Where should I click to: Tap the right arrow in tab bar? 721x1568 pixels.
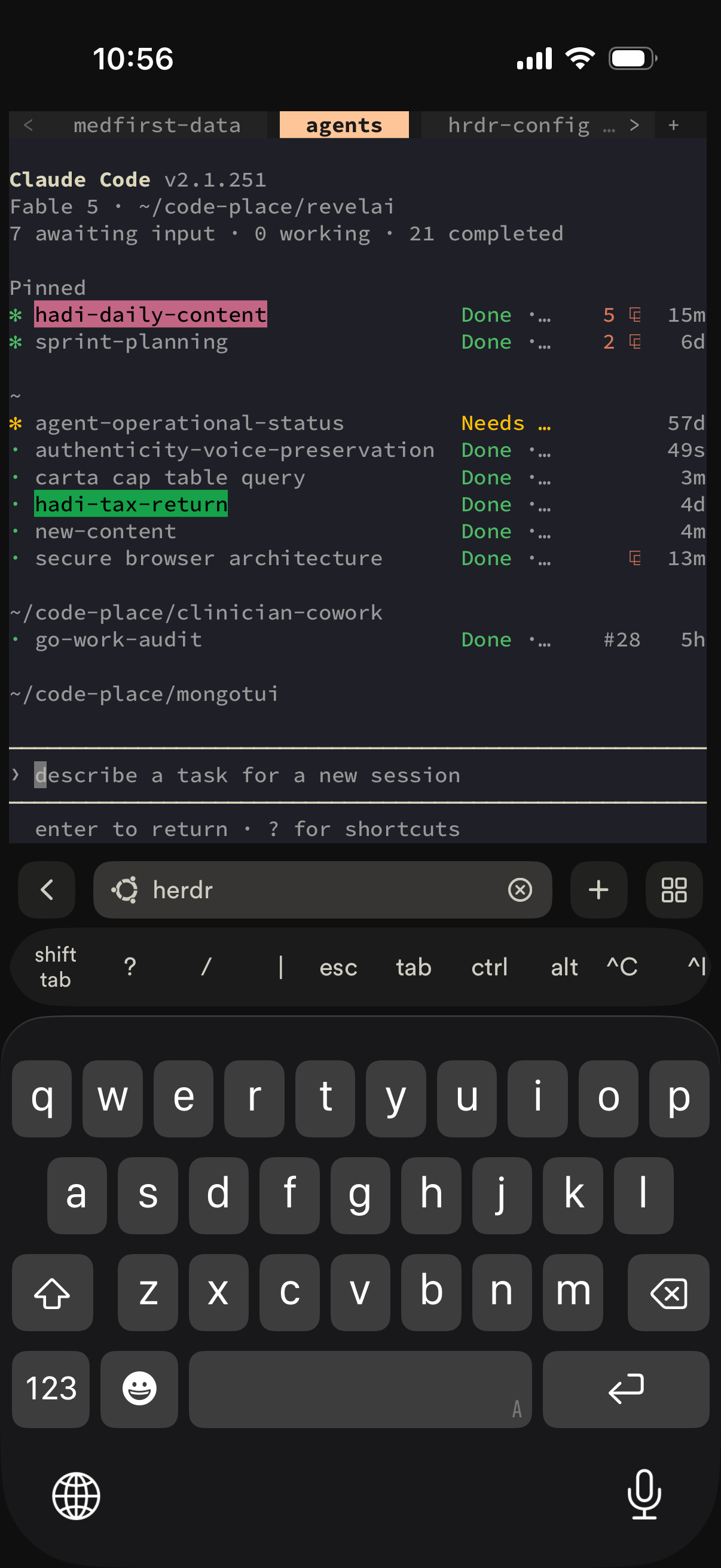click(634, 125)
